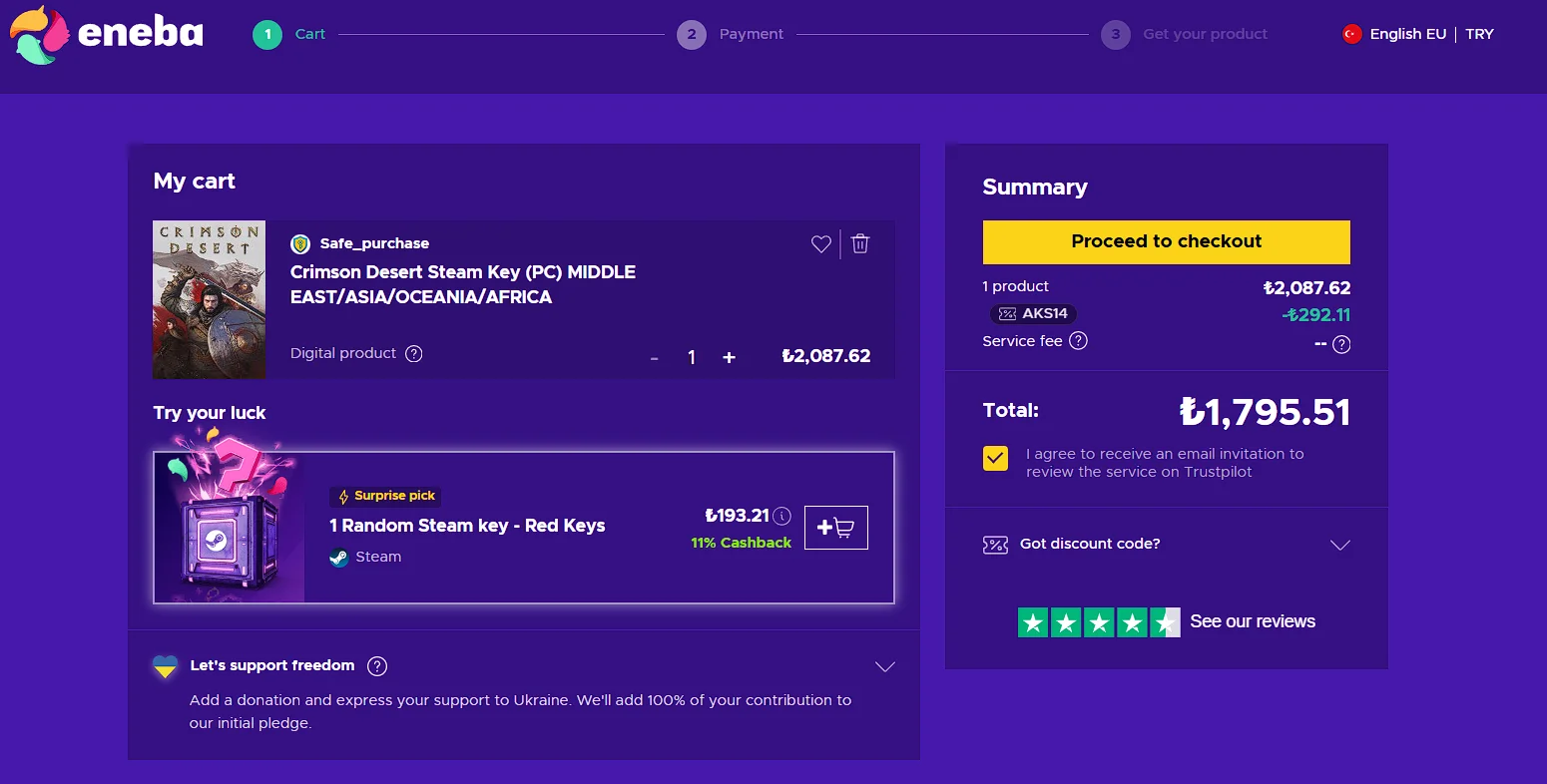Click the 11% Cashback text

(741, 544)
